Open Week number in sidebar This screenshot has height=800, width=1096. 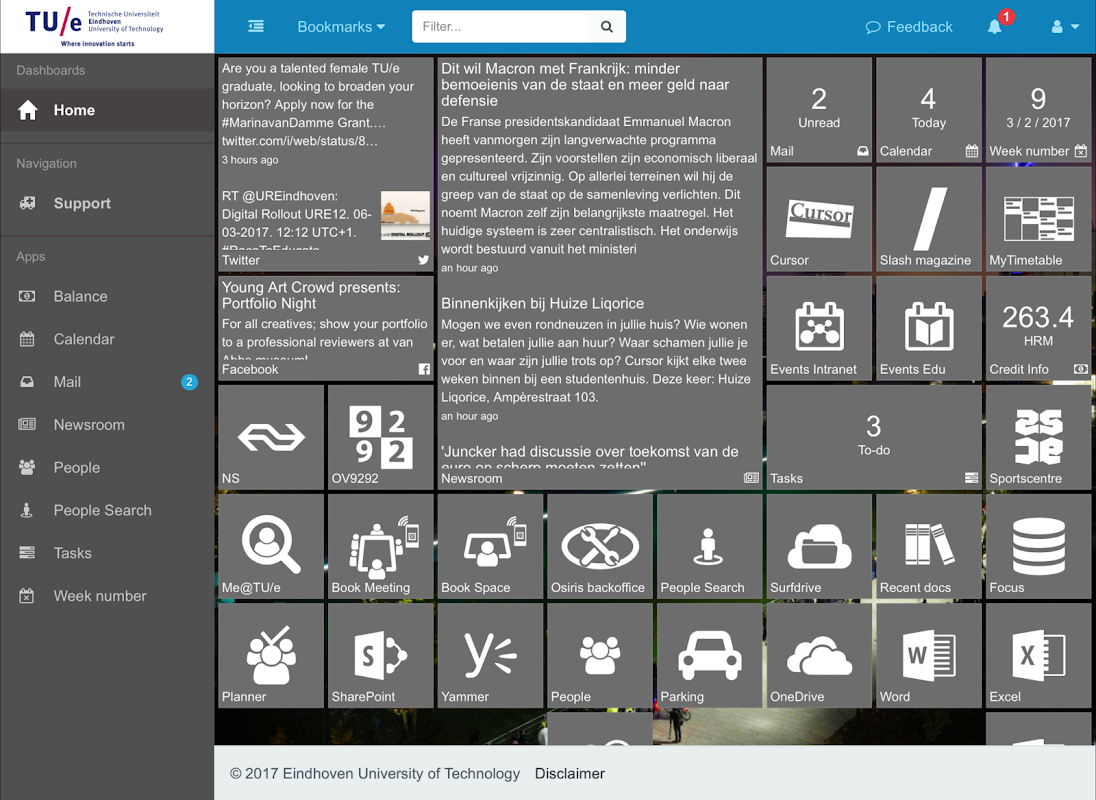pyautogui.click(x=107, y=596)
